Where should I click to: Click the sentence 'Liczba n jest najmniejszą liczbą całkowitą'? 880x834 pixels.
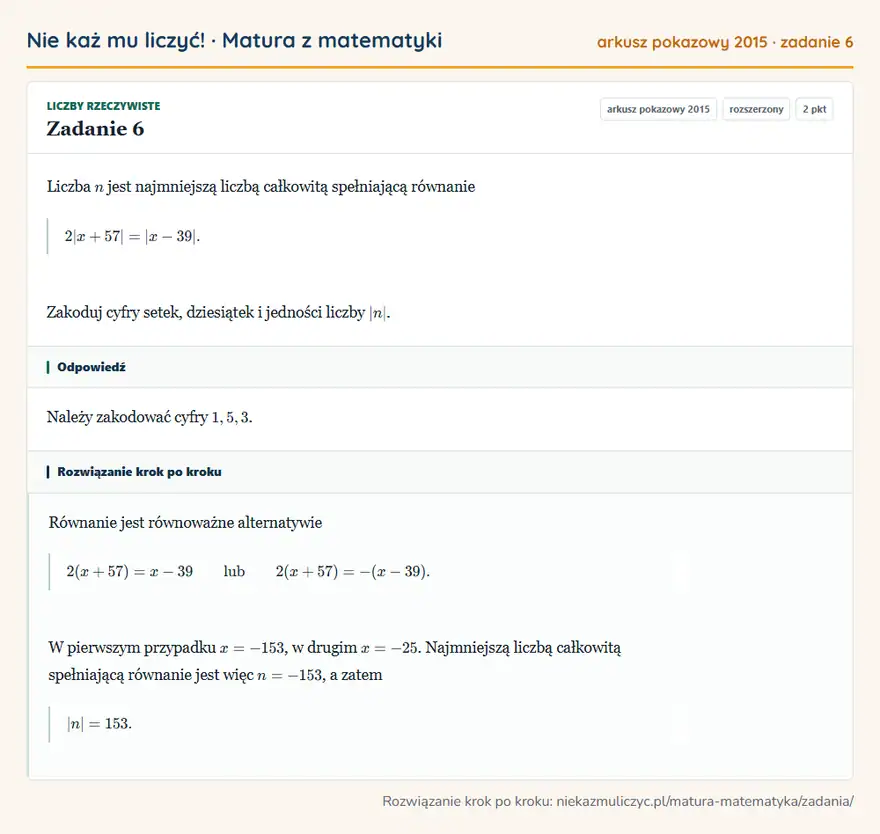coord(261,186)
